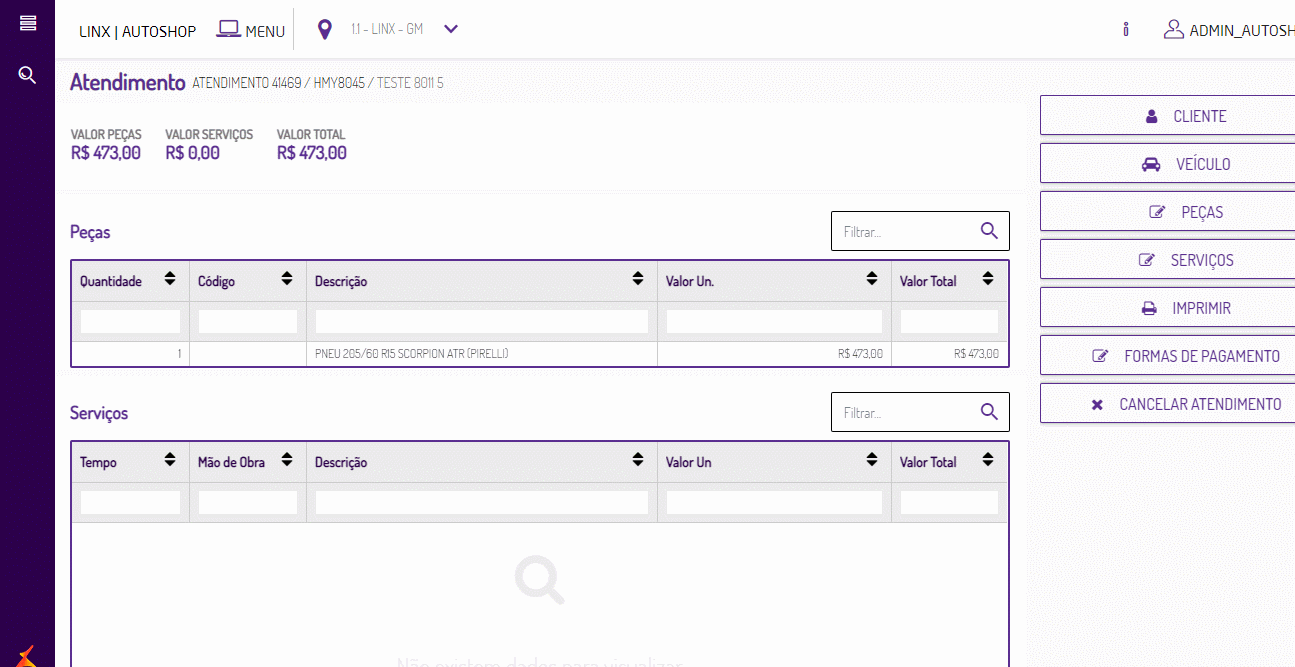Click Quantidade column filter box in Peças

click(x=130, y=321)
